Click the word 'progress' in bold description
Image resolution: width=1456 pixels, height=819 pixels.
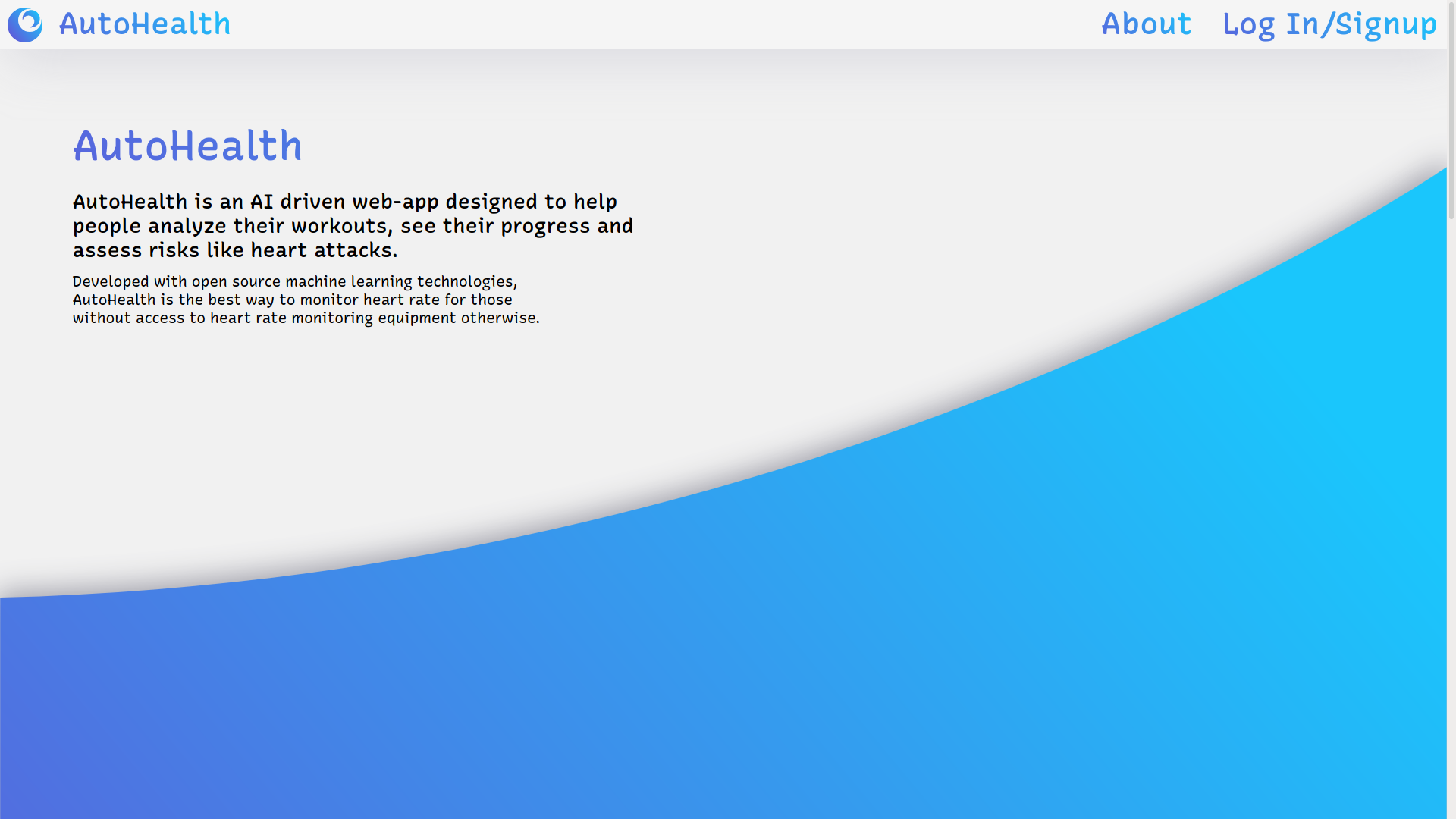tap(545, 226)
